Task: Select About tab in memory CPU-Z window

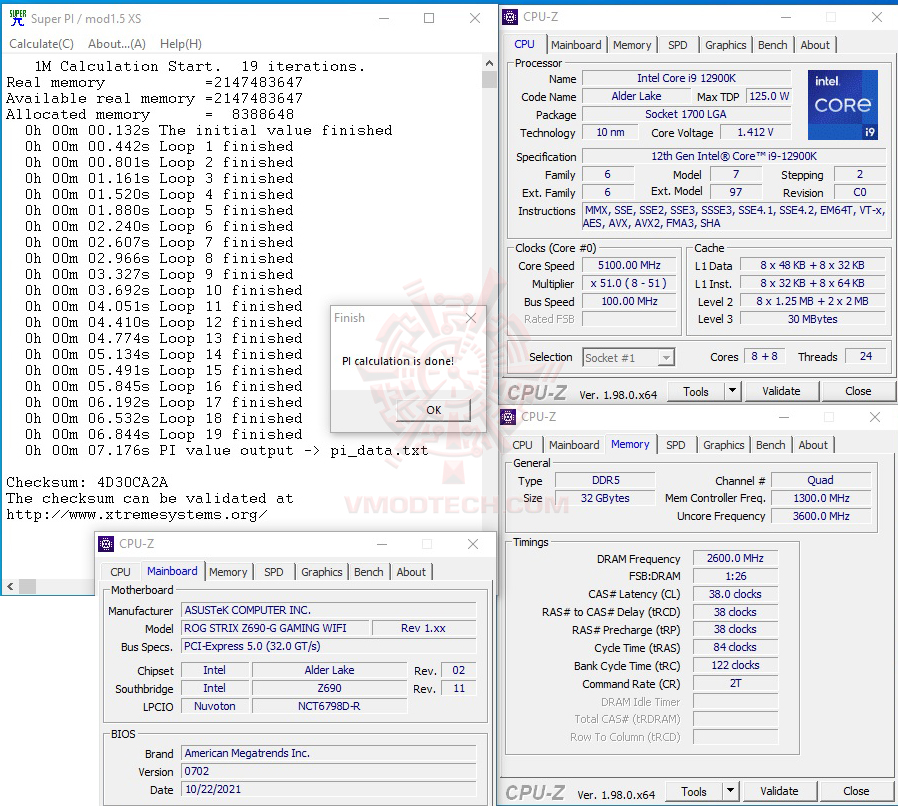Action: pyautogui.click(x=813, y=445)
